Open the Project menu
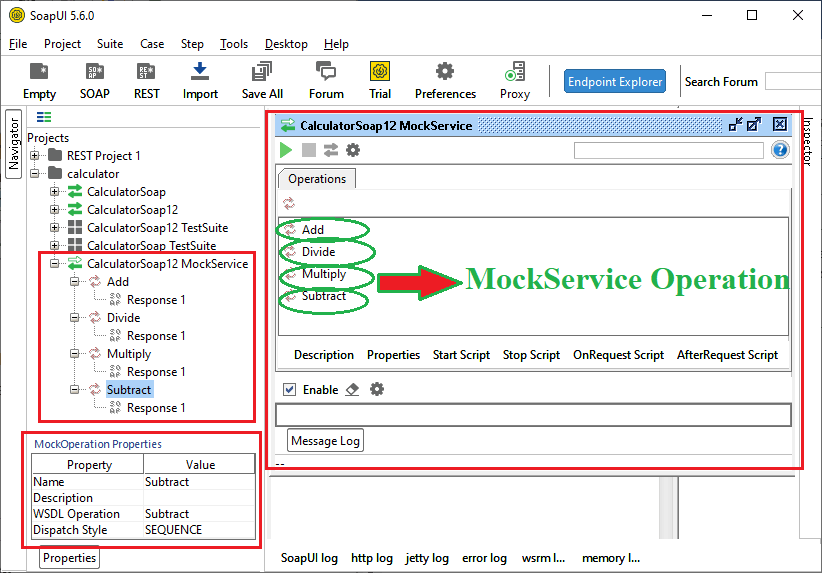Viewport: 822px width, 573px height. pos(62,44)
